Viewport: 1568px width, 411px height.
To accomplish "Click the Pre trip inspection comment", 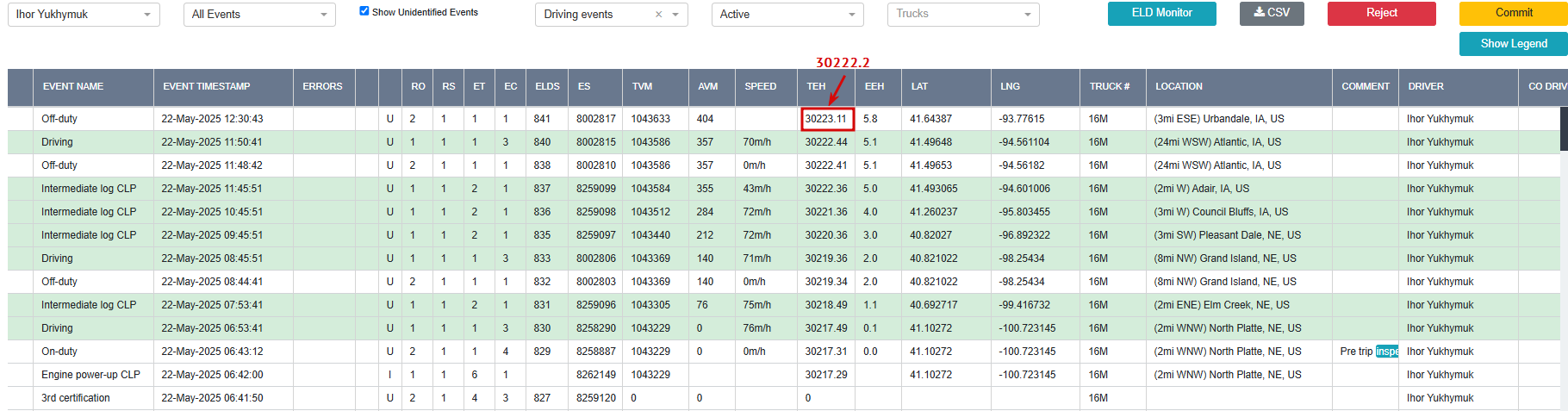I will click(x=1369, y=352).
